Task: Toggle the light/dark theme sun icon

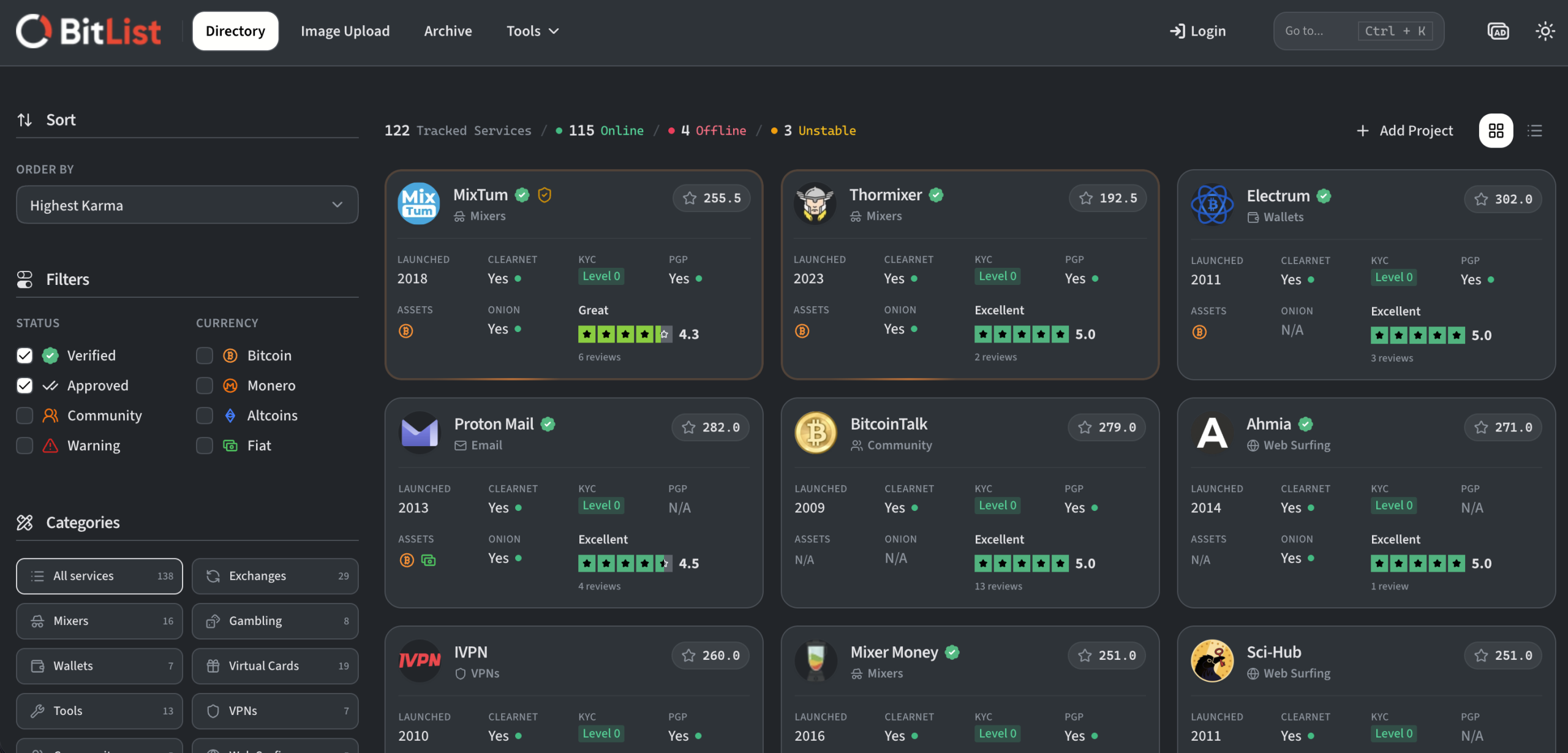Action: (x=1545, y=31)
